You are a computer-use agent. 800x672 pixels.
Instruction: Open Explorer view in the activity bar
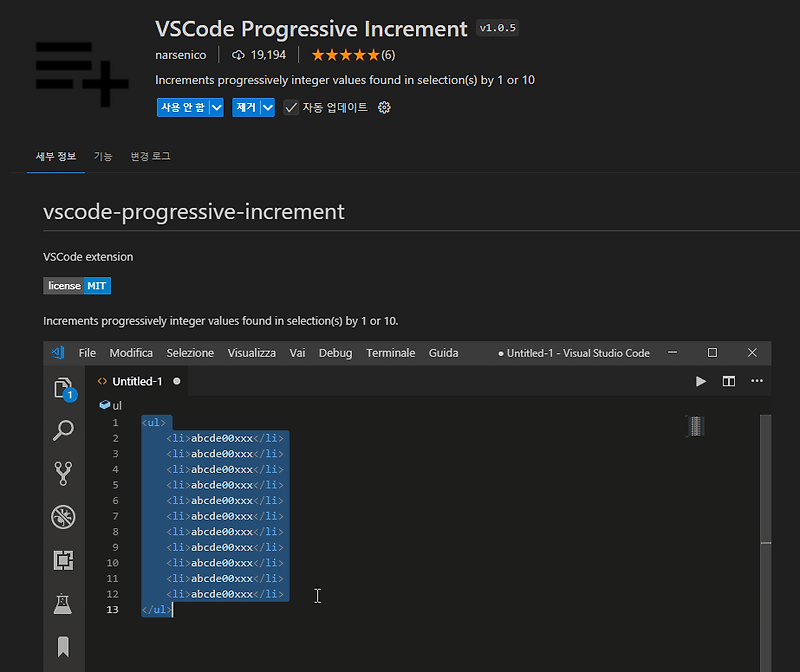pyautogui.click(x=64, y=388)
